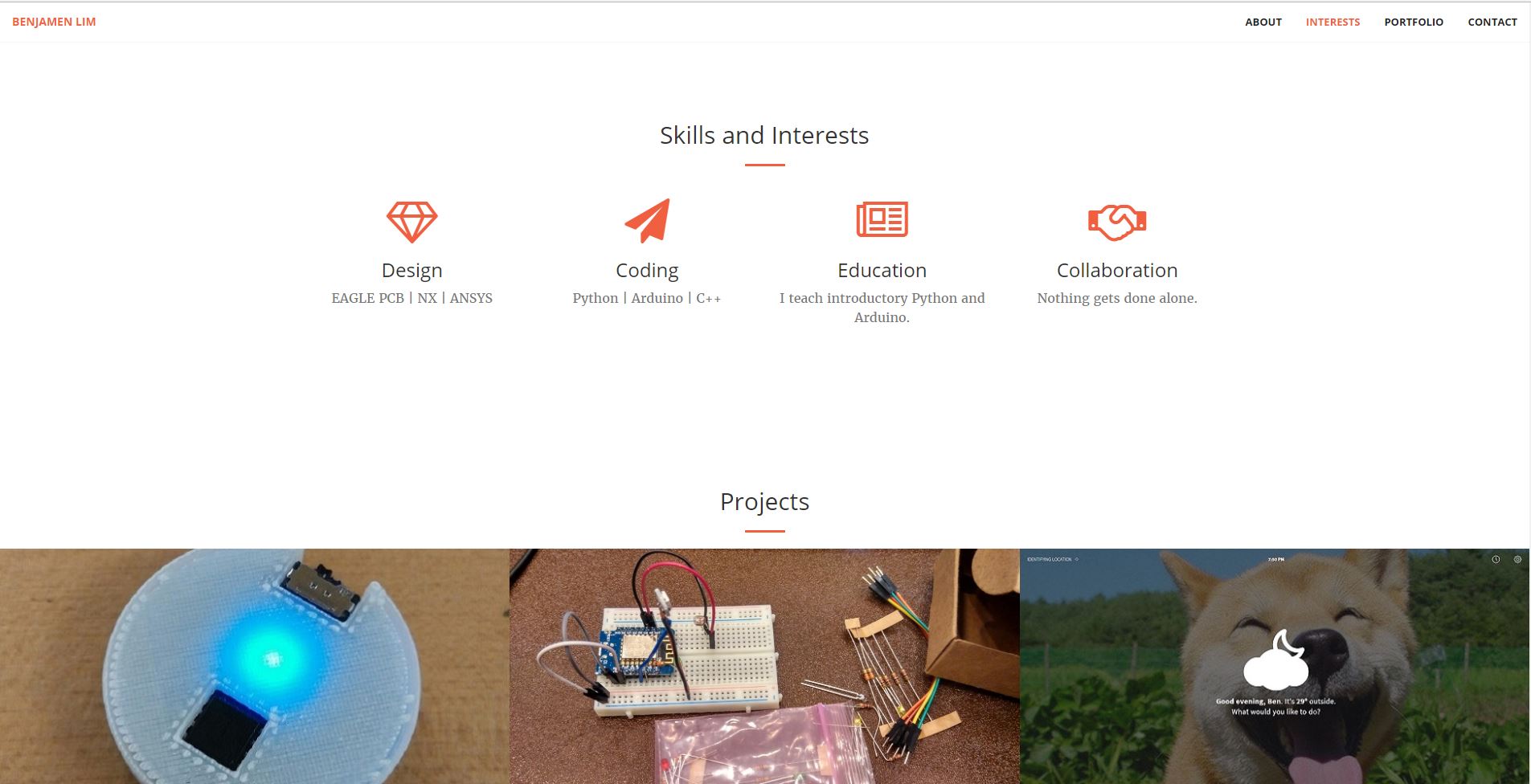Click the diamond icon above Design
The width and height of the screenshot is (1531, 784).
pos(411,222)
